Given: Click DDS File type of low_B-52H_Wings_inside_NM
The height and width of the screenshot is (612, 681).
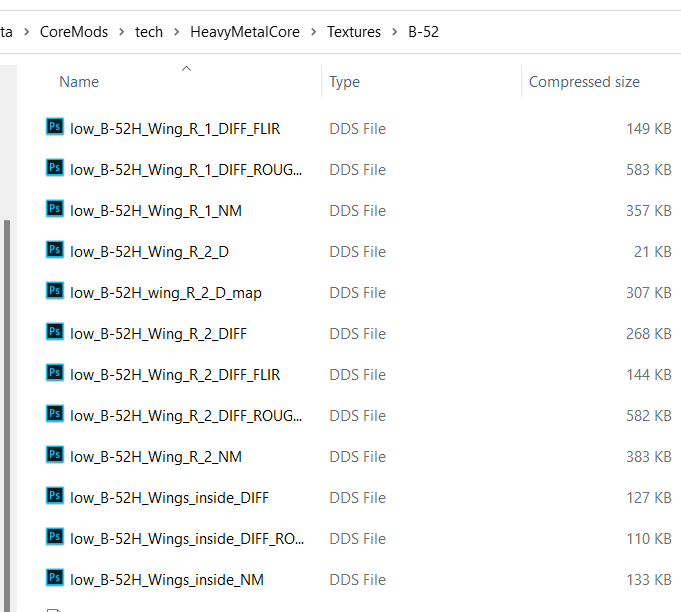Looking at the screenshot, I should click(357, 580).
